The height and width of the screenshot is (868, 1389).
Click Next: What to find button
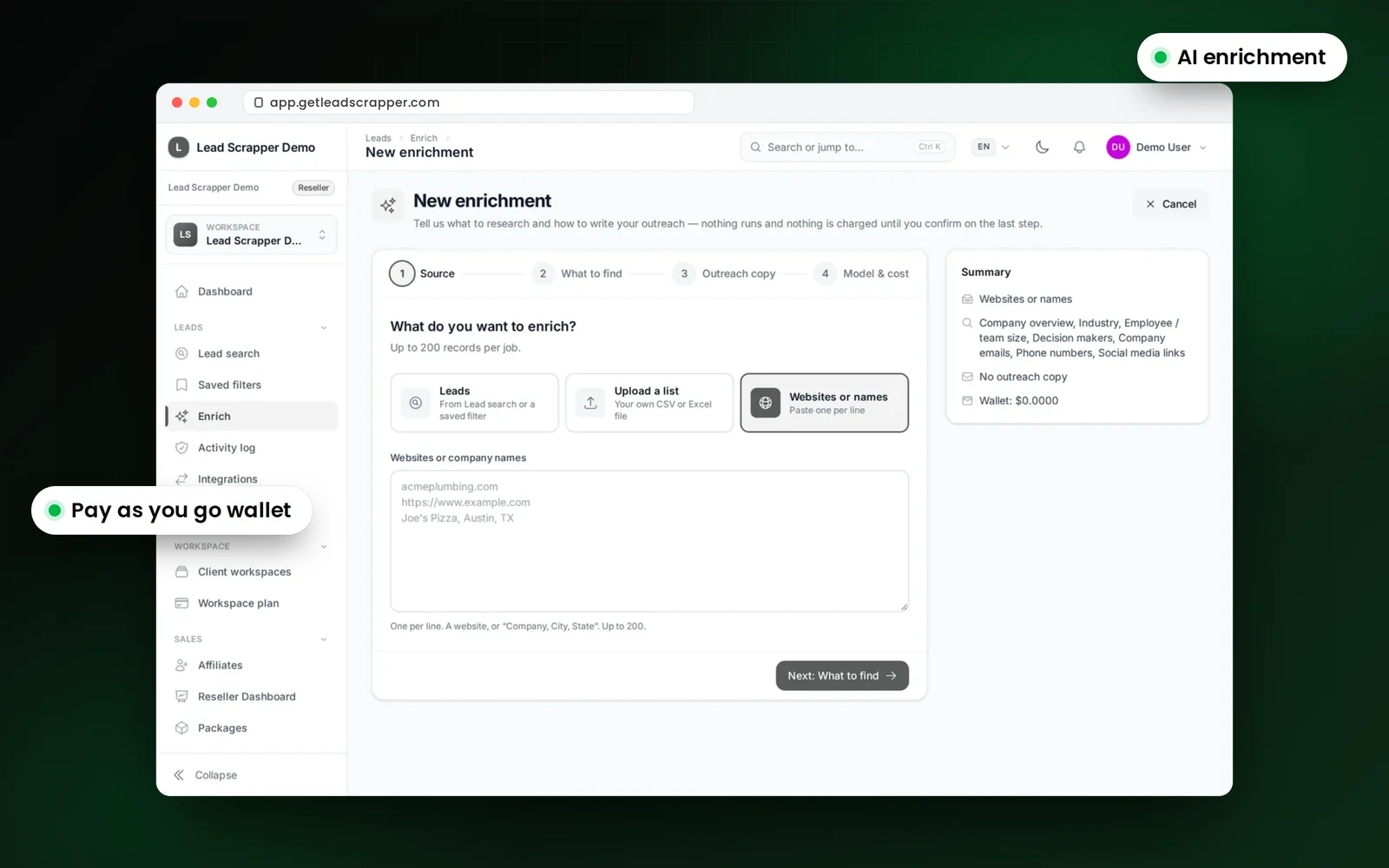coord(842,676)
